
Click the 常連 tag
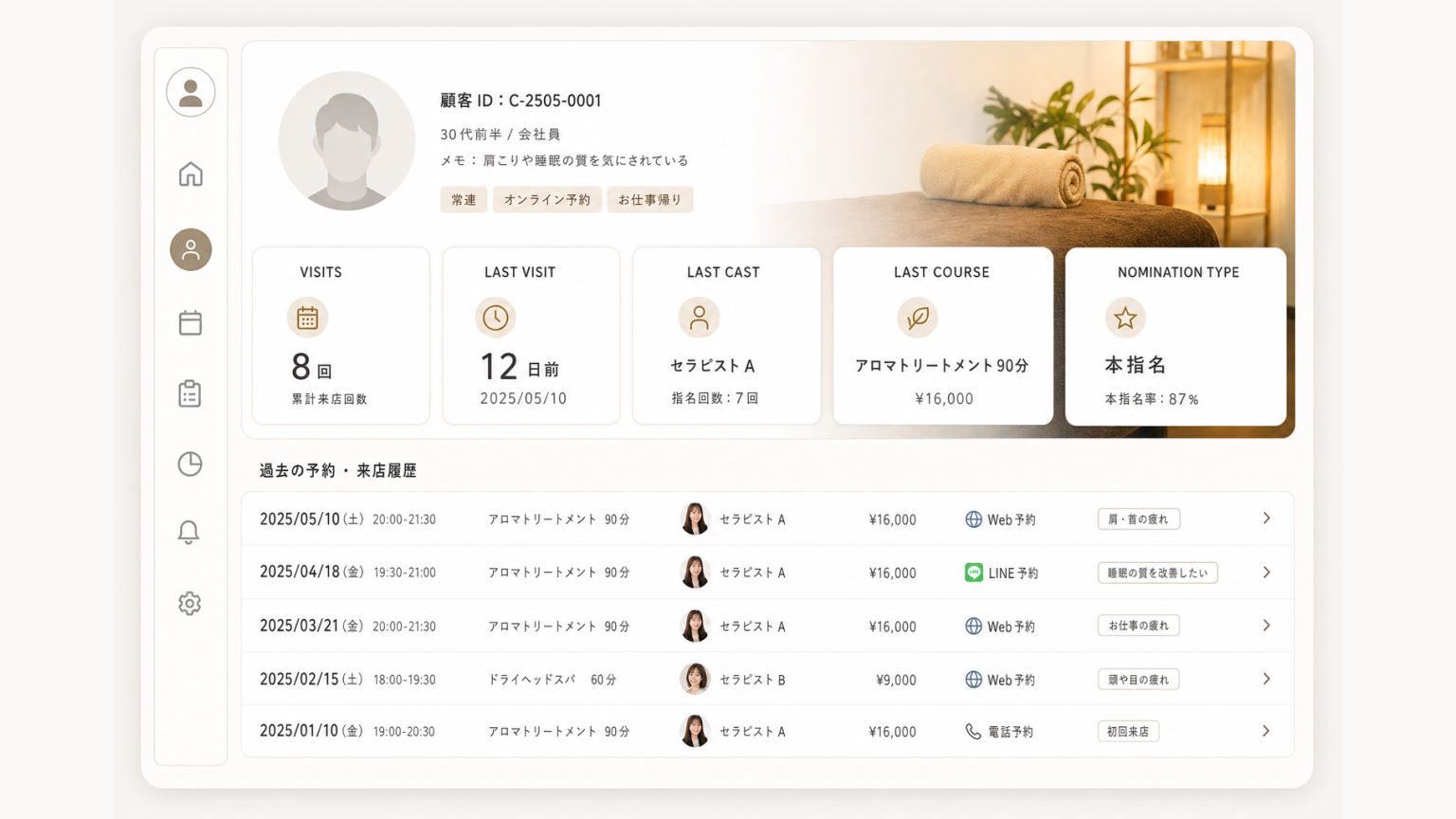point(464,200)
